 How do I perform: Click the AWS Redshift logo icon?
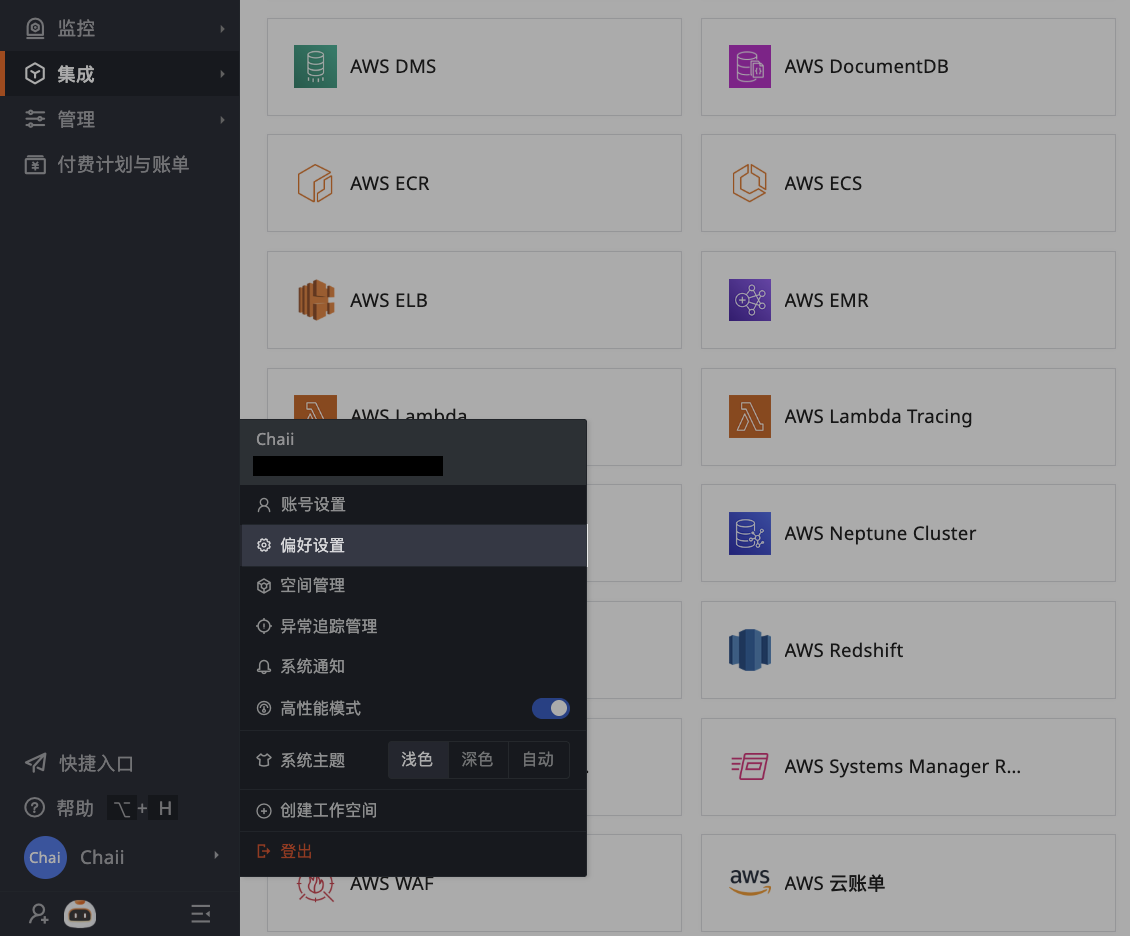pyautogui.click(x=750, y=650)
